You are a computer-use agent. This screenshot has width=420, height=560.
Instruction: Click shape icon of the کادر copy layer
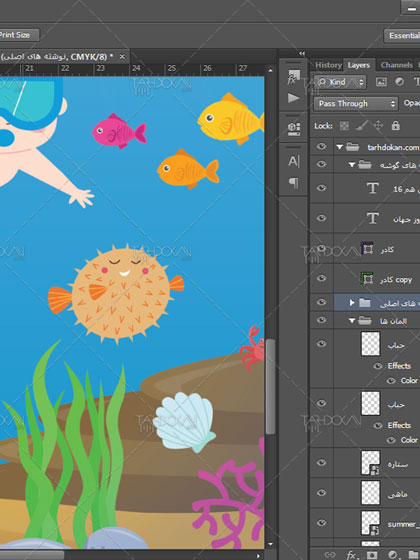pos(367,278)
